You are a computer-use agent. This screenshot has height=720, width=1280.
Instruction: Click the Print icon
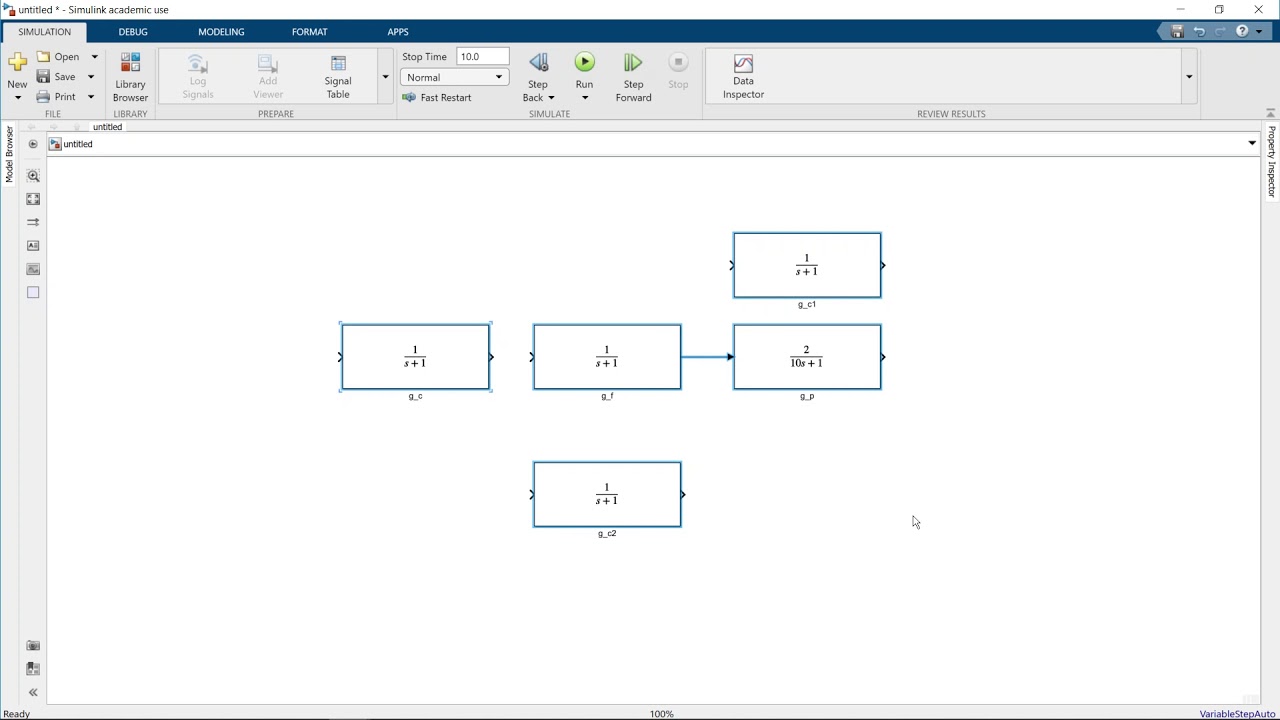[43, 97]
